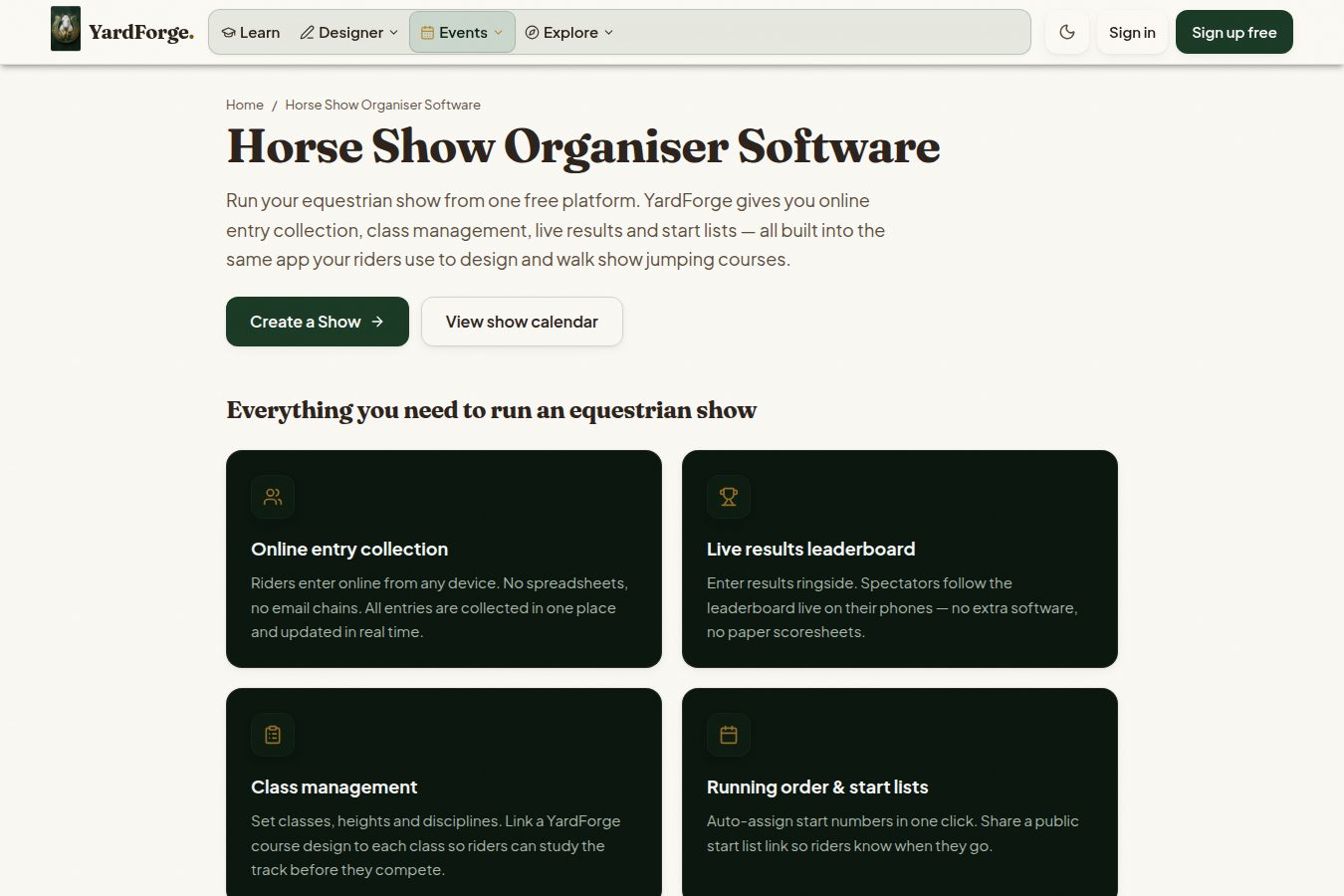Click the chevron arrow next to Designer
1344x896 pixels.
[393, 33]
